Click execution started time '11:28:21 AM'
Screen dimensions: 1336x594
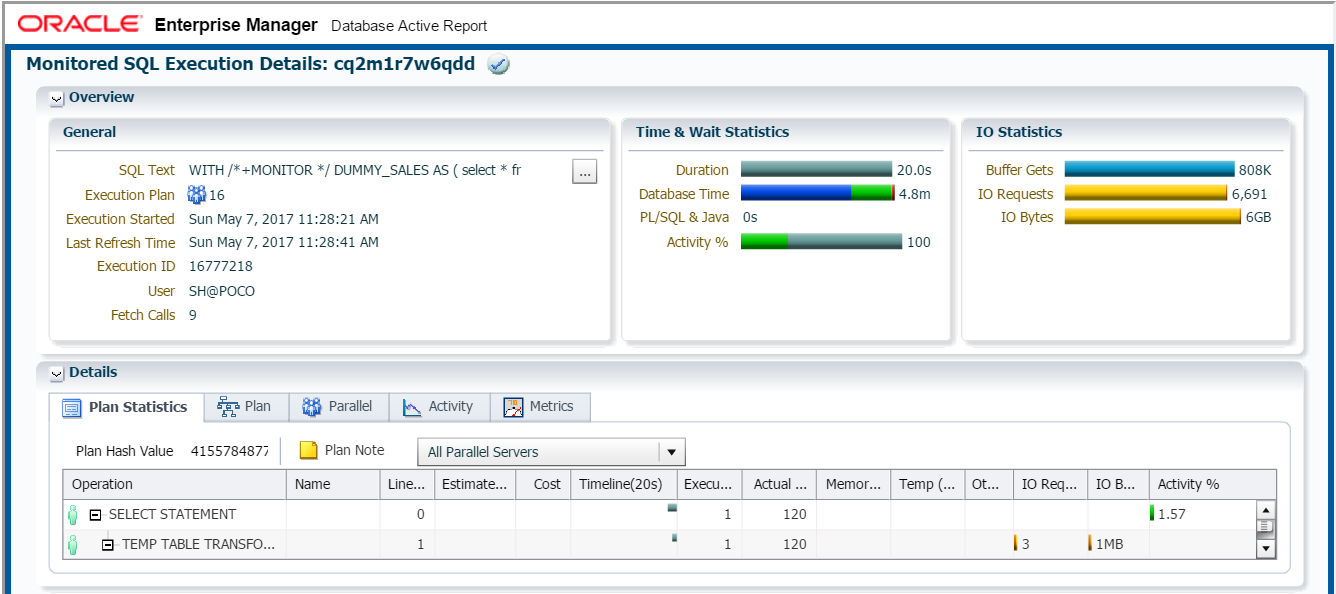(x=340, y=218)
